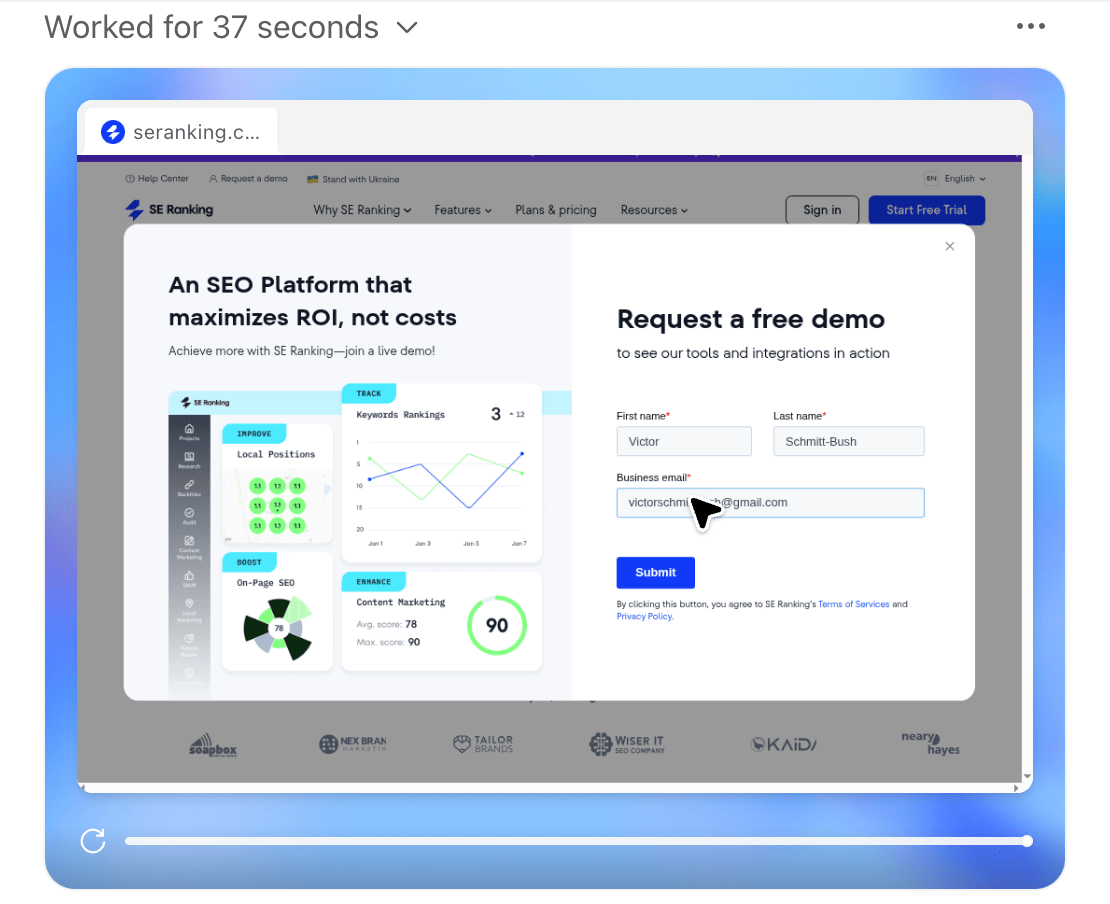The image size is (1110, 904).
Task: Click the First name field containing Victor
Action: click(684, 441)
